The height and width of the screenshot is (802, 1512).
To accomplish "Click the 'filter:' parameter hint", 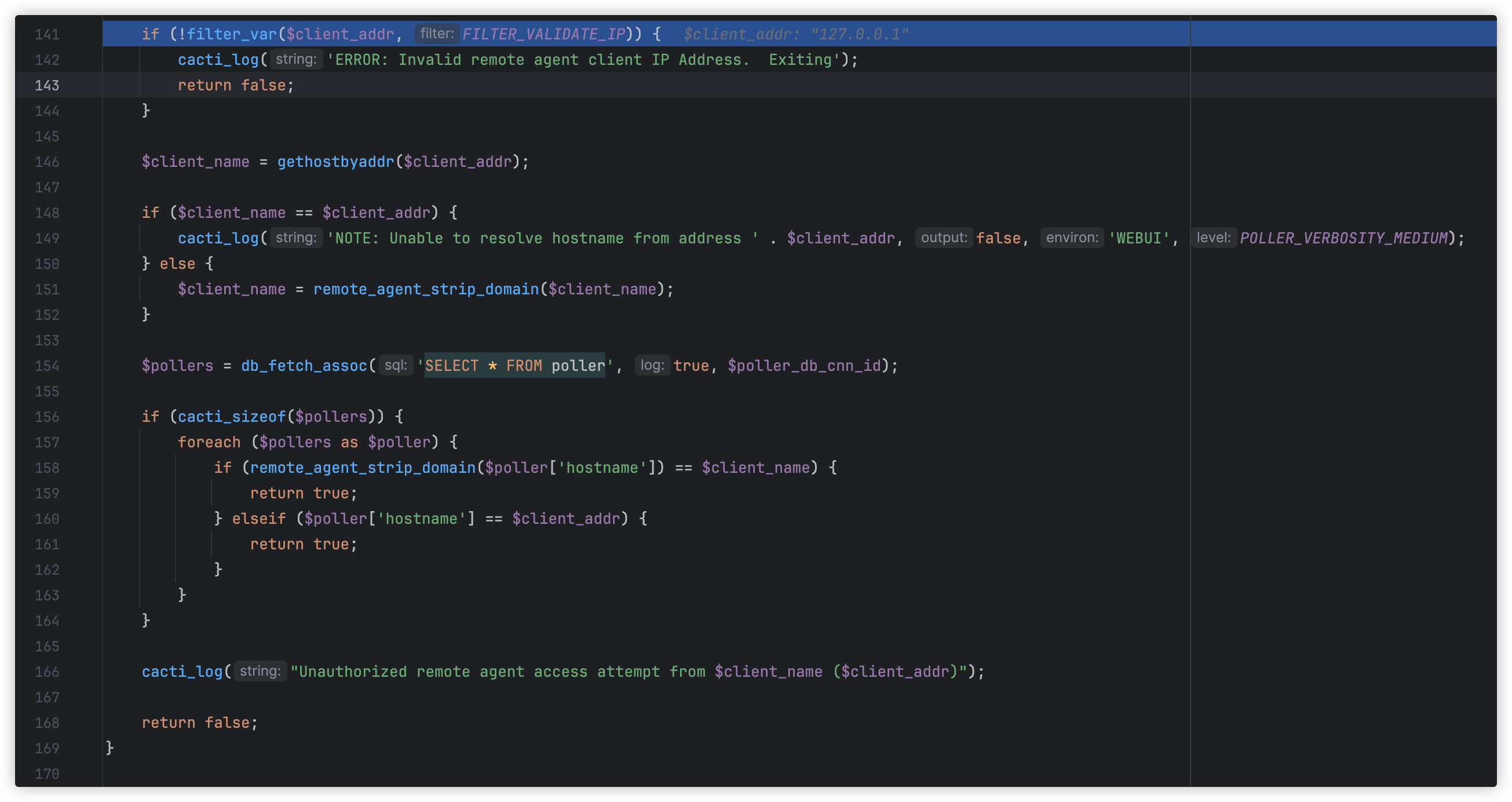I will tap(437, 34).
